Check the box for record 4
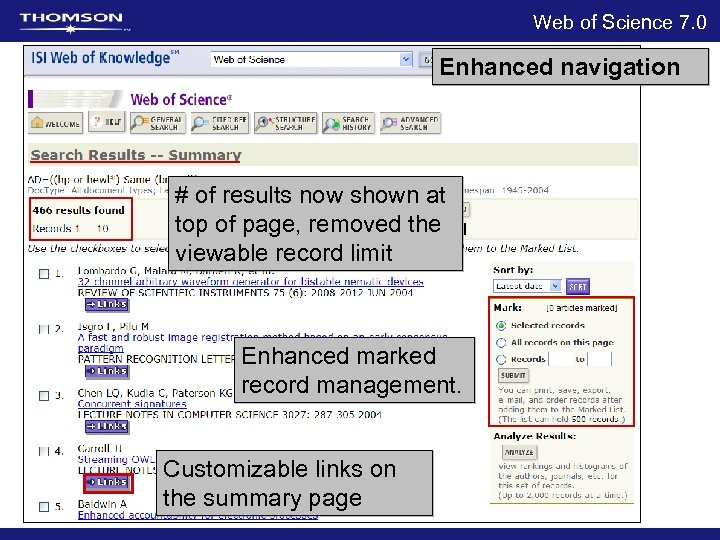Screen dimensions: 720x540 [44, 451]
